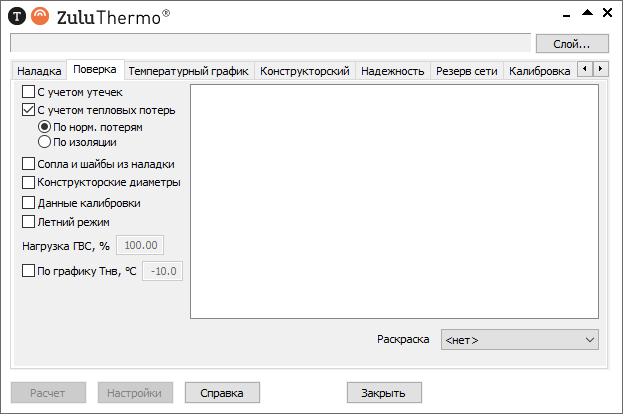Open the 'Раскраска' dropdown list

[519, 340]
